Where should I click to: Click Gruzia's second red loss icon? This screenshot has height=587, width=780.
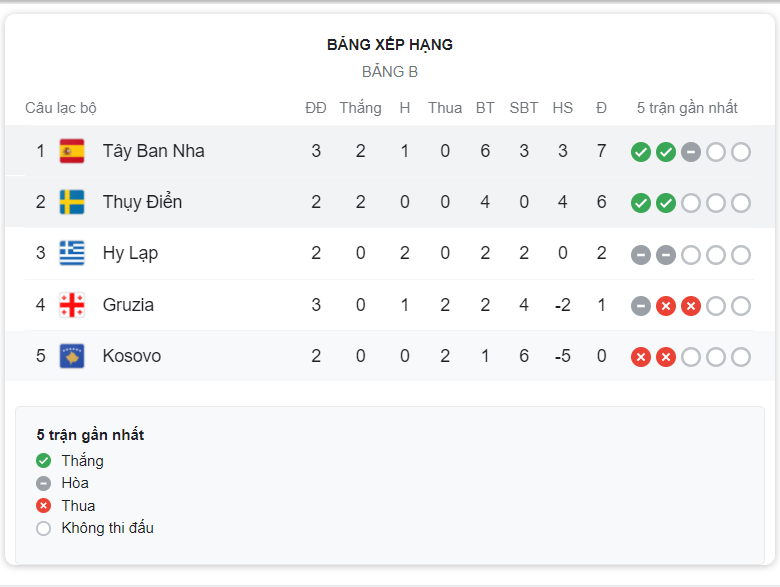[x=691, y=306]
